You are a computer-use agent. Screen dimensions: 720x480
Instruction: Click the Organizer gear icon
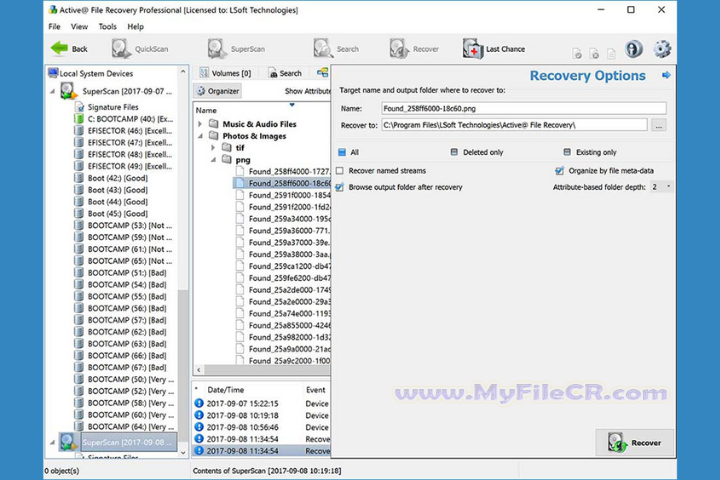coord(201,91)
